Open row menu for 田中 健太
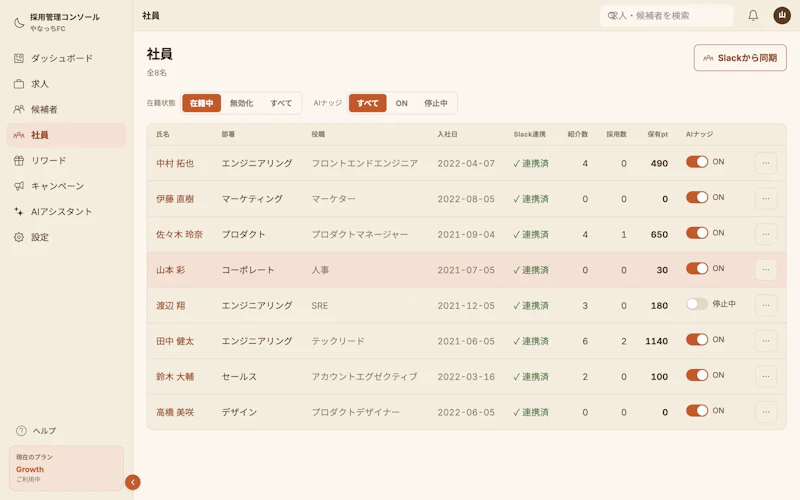 [766, 340]
